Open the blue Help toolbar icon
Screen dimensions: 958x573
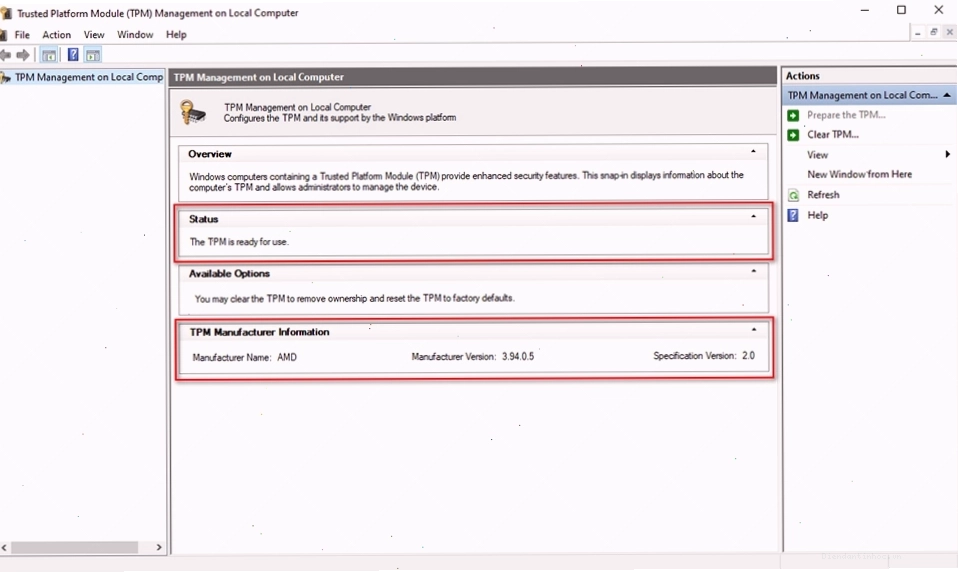(73, 55)
